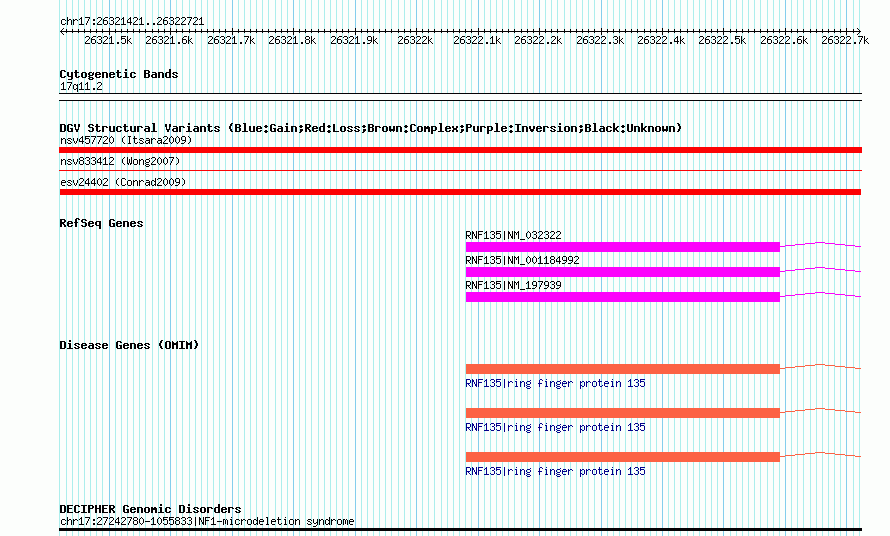Select the magenta NM_197939 exon bar
890x536 pixels.
point(623,297)
